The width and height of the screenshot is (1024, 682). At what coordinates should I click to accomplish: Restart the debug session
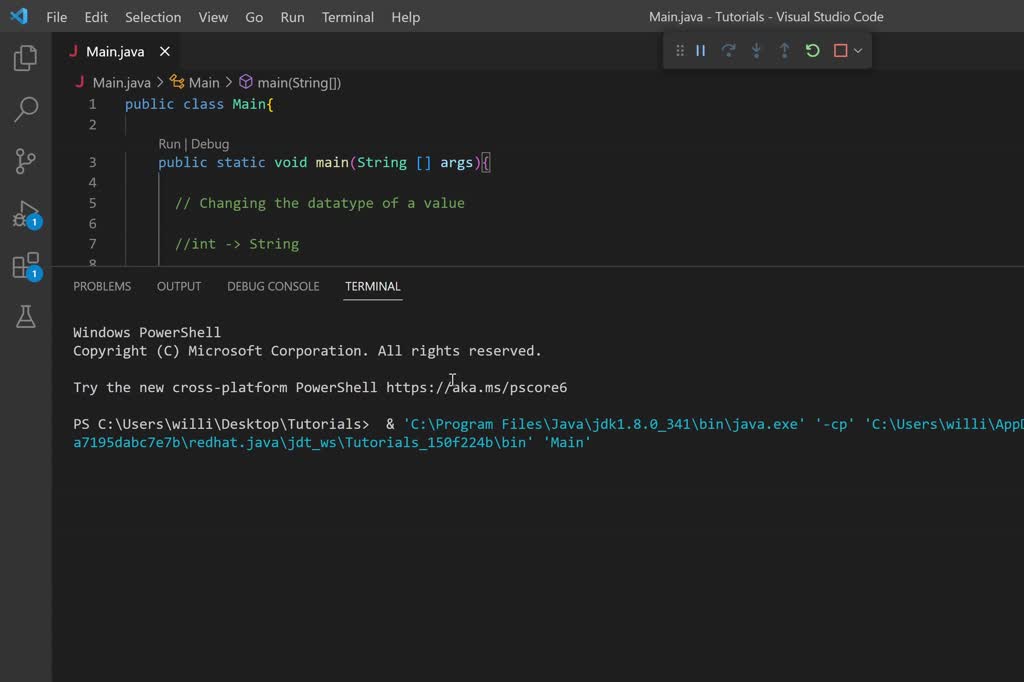click(x=813, y=51)
